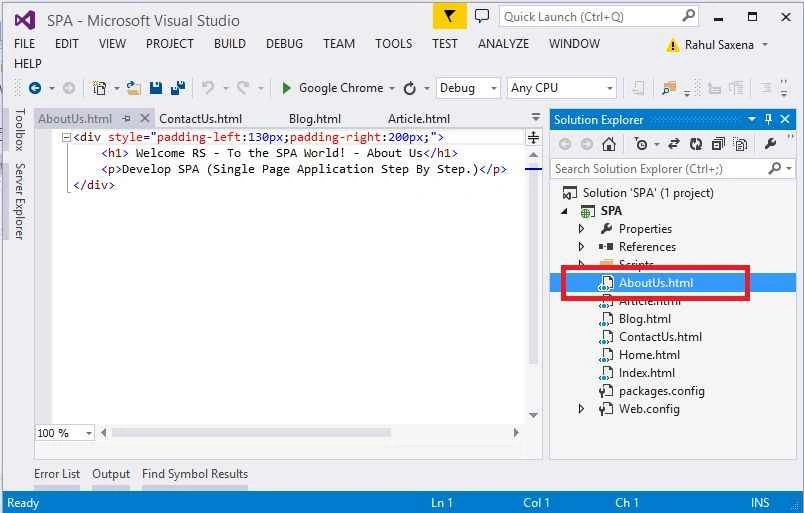This screenshot has width=804, height=513.
Task: Click the Save All toolbar icon
Action: click(x=177, y=88)
